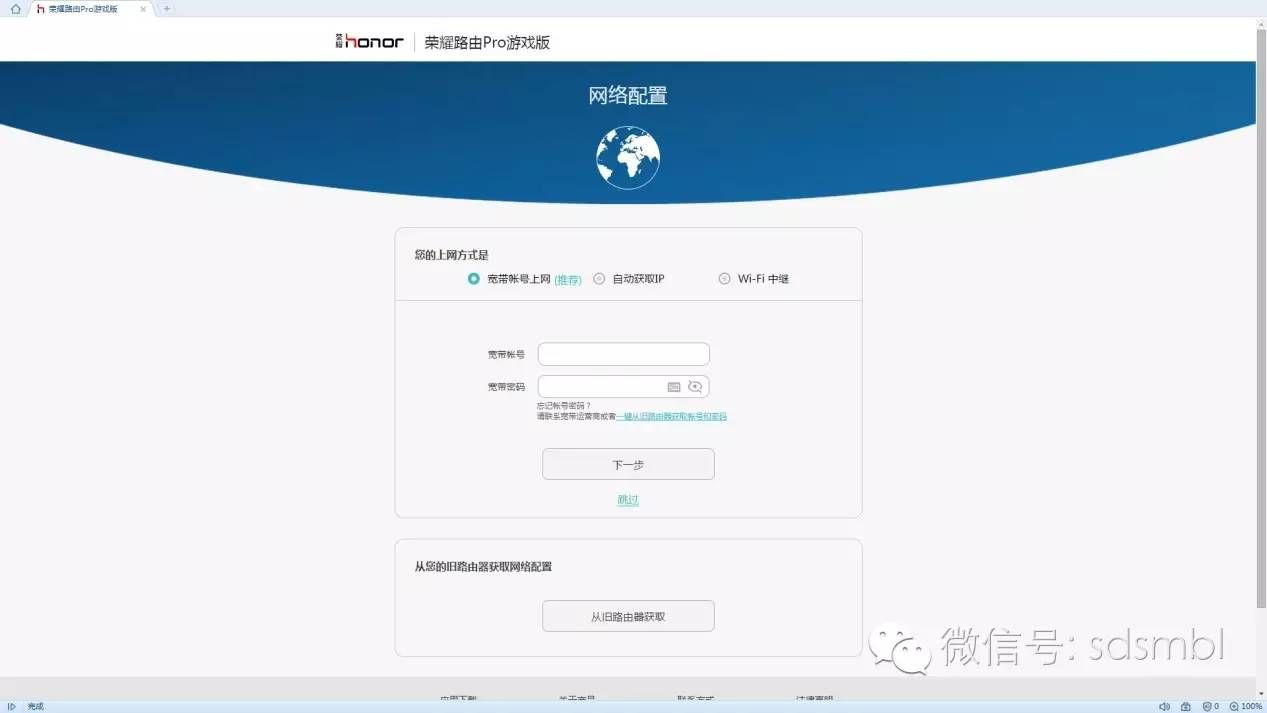Click the 忘记帐号密码？ text
The width and height of the screenshot is (1267, 713).
[x=564, y=406]
